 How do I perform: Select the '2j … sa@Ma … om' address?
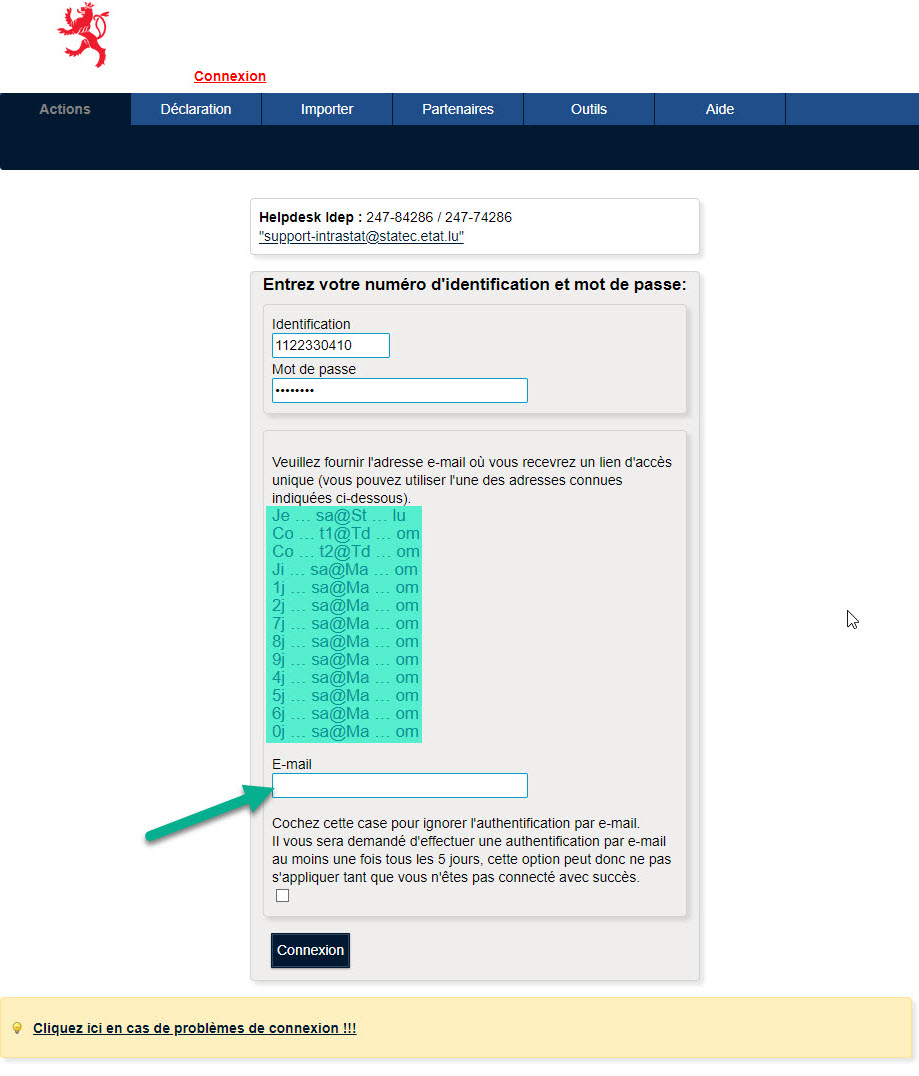tap(345, 605)
